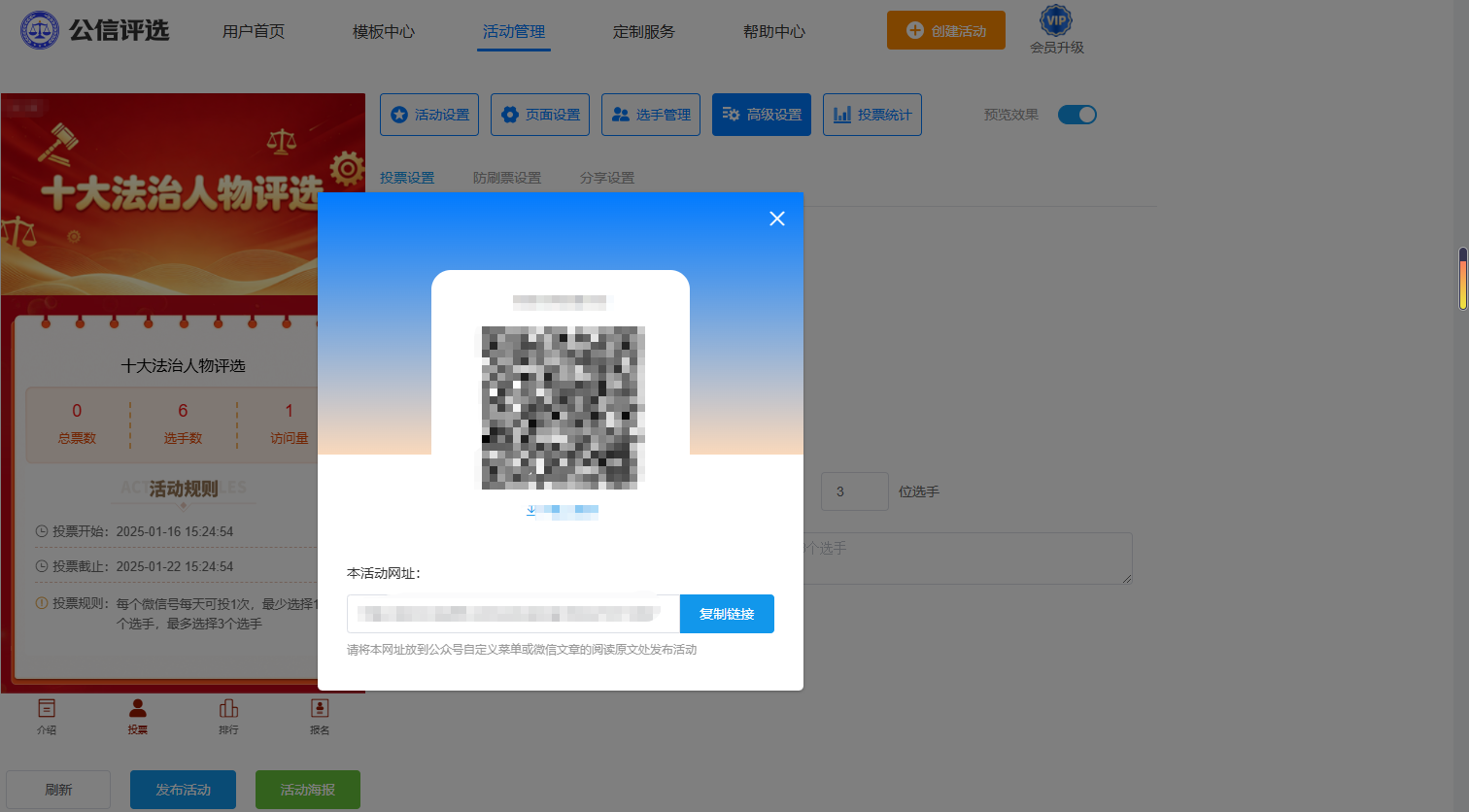The height and width of the screenshot is (812, 1469).
Task: Click the 总票数 count in the preview
Action: 78,423
